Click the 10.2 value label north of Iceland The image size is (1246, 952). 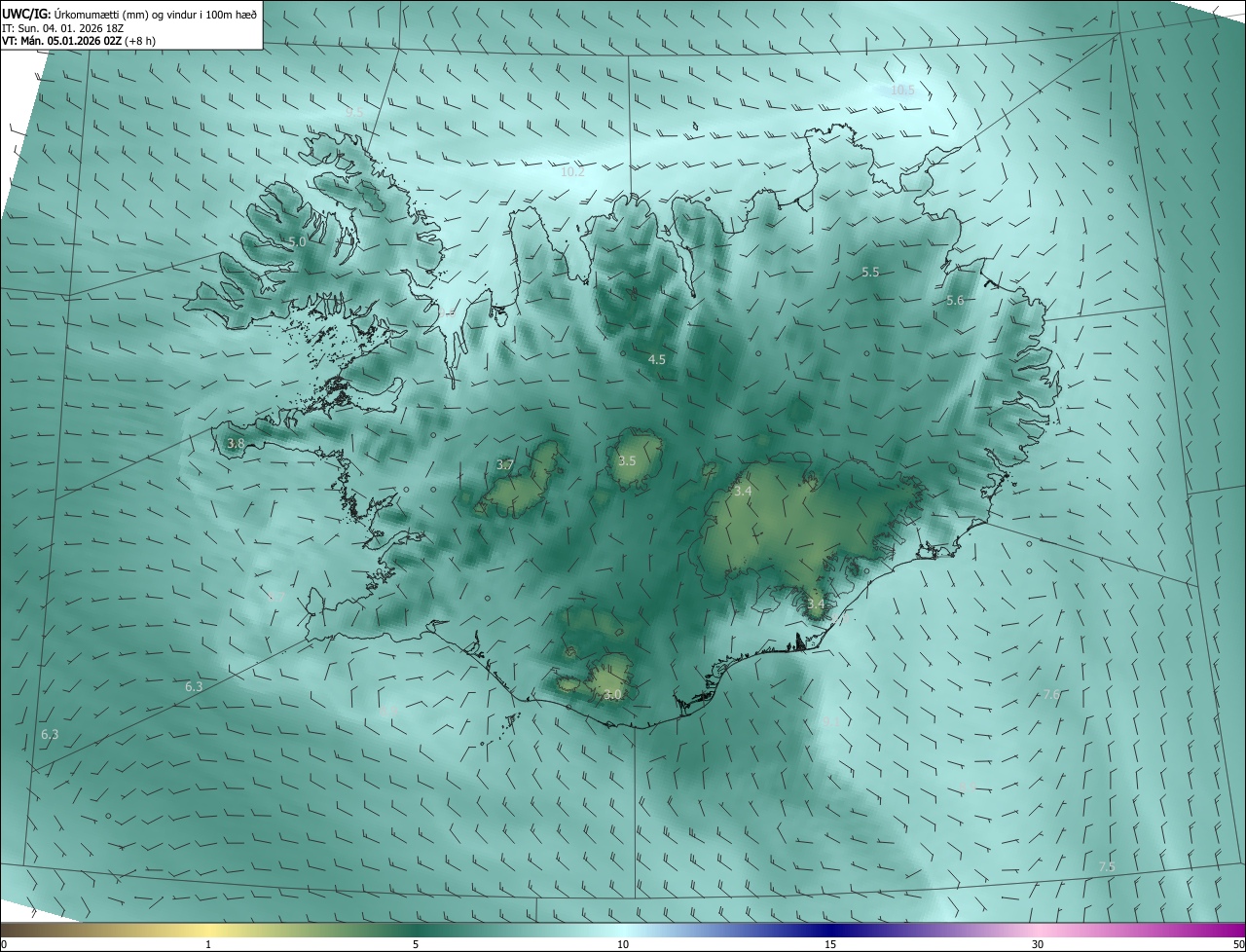[x=572, y=172]
